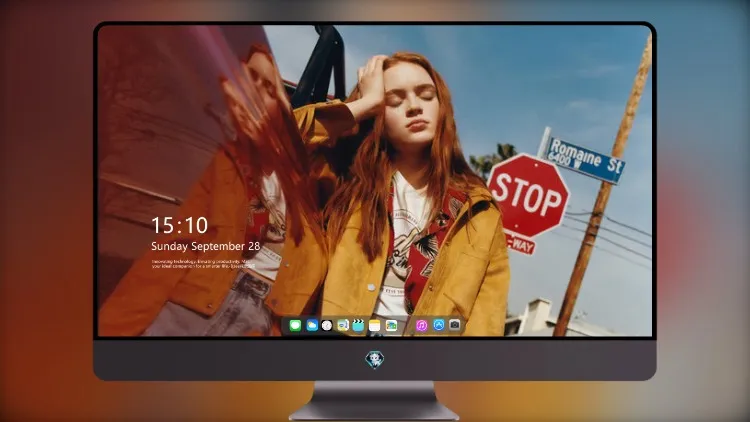Open the Weather app in the dock

(x=312, y=326)
